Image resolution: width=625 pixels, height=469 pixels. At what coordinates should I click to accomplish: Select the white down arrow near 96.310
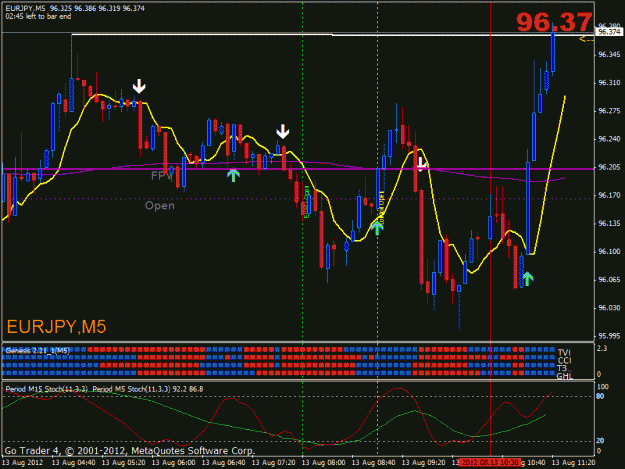139,86
